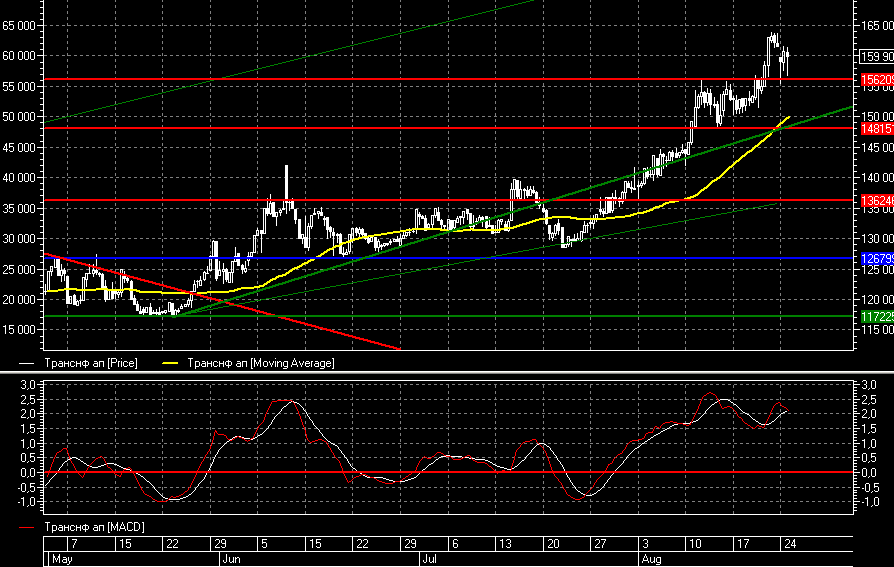This screenshot has height=567, width=894.
Task: Click the white Price legend line swatch
Action: coord(28,363)
